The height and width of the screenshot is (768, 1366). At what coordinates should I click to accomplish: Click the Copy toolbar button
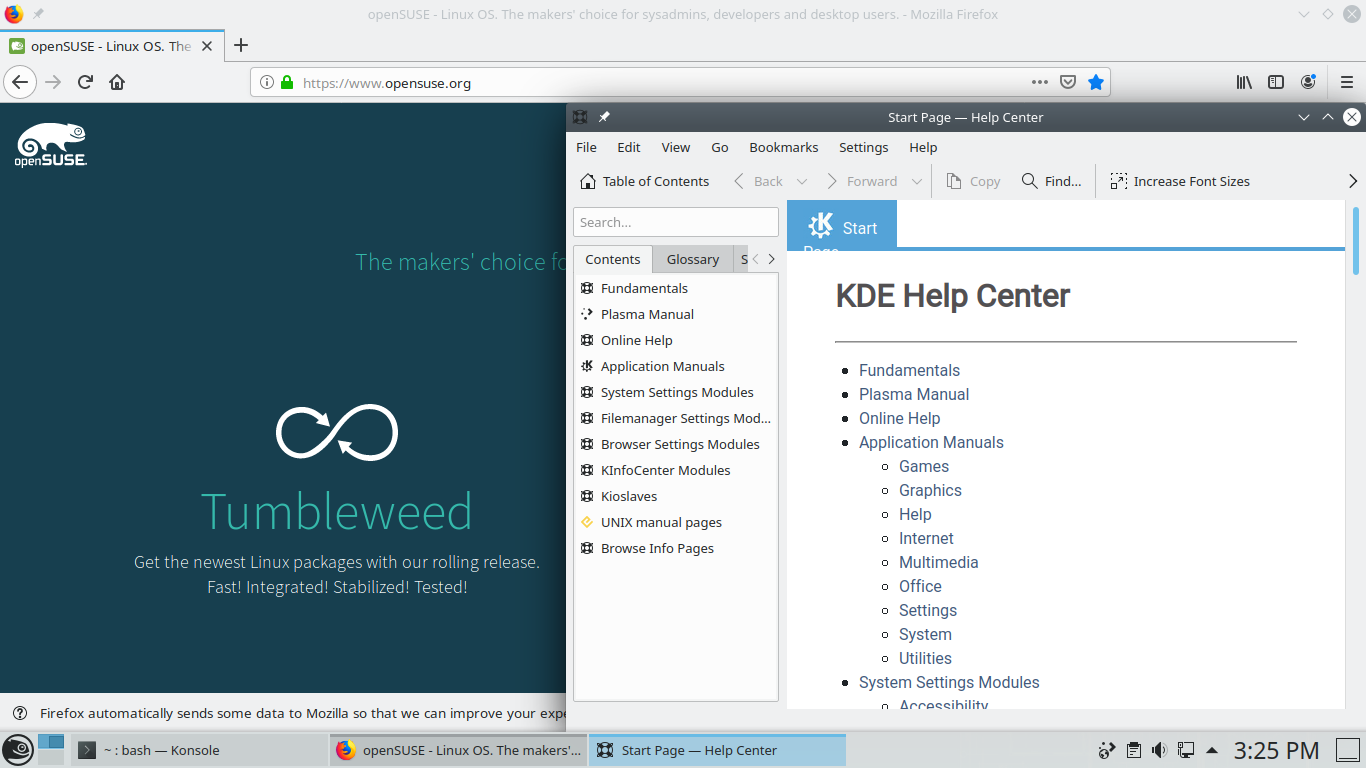973,181
